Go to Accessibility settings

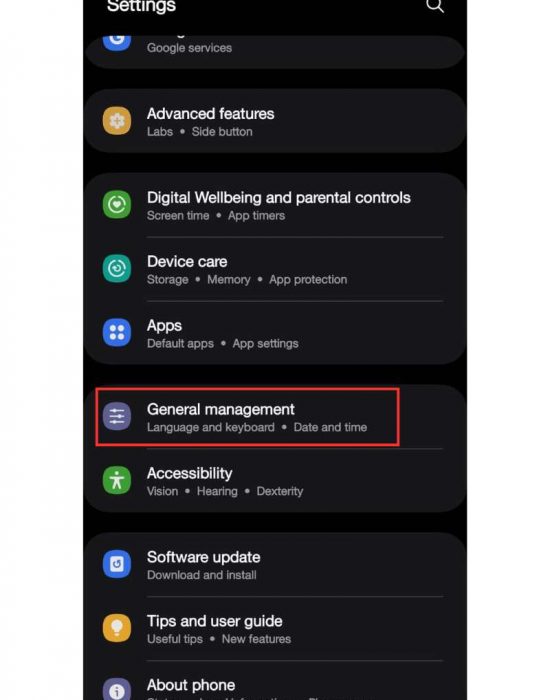pos(275,480)
